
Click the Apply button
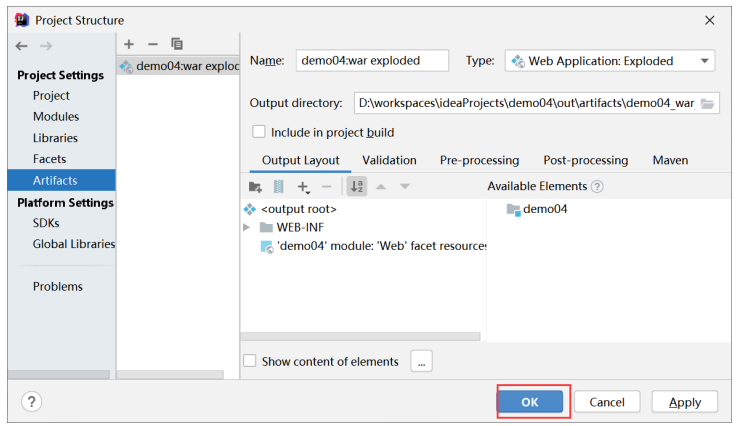(685, 402)
